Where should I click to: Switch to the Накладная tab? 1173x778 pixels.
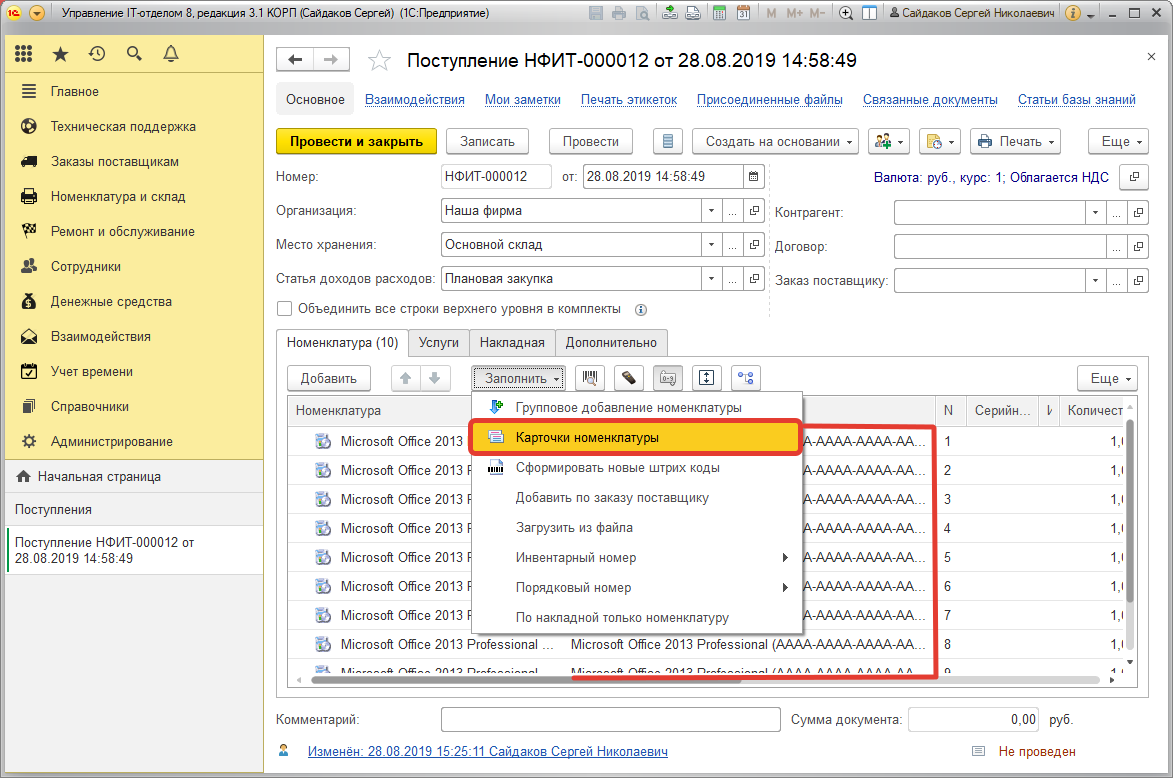coord(512,343)
